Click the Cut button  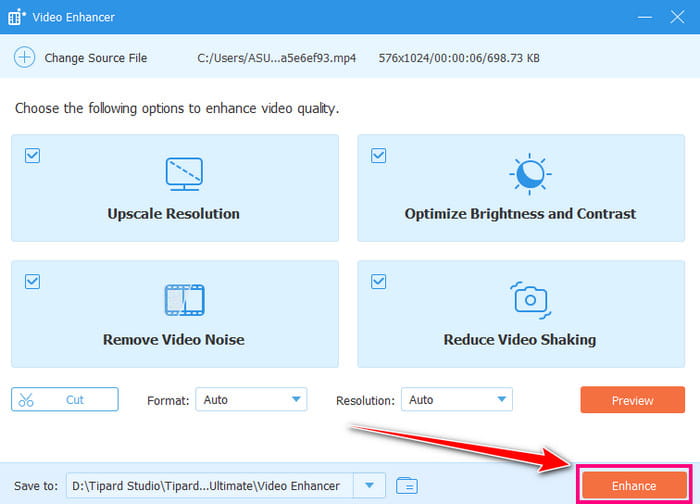pyautogui.click(x=65, y=400)
